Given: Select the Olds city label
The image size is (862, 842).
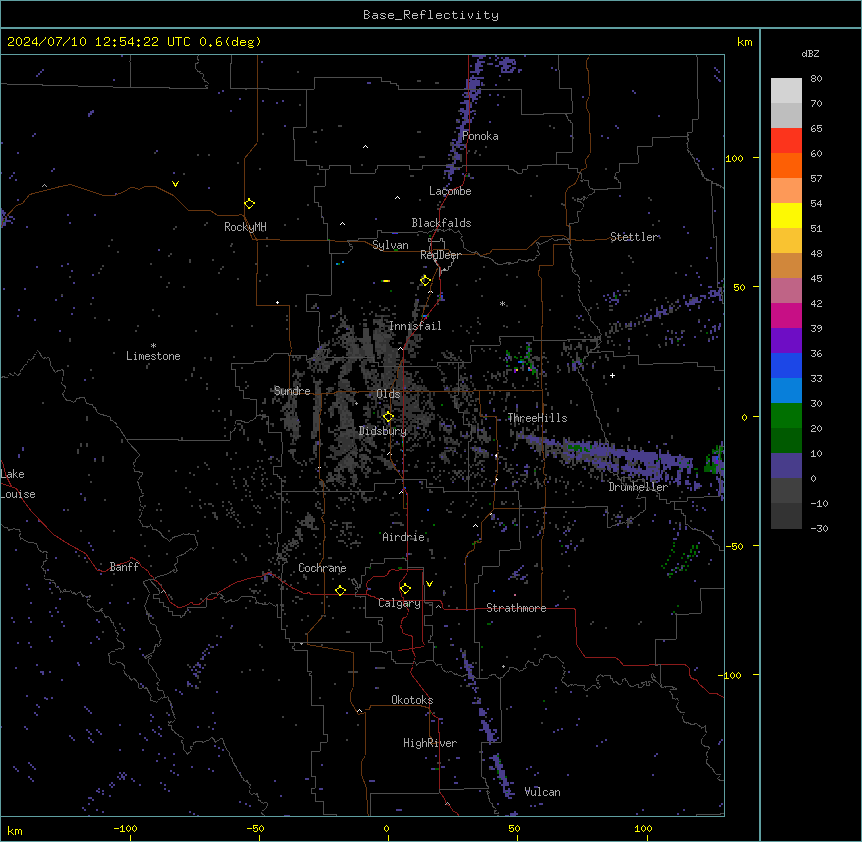Looking at the screenshot, I should point(388,394).
